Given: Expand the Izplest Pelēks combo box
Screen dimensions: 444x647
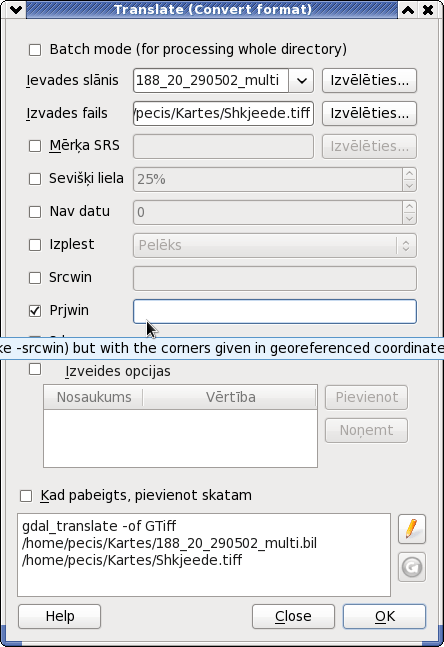Looking at the screenshot, I should click(x=274, y=246).
